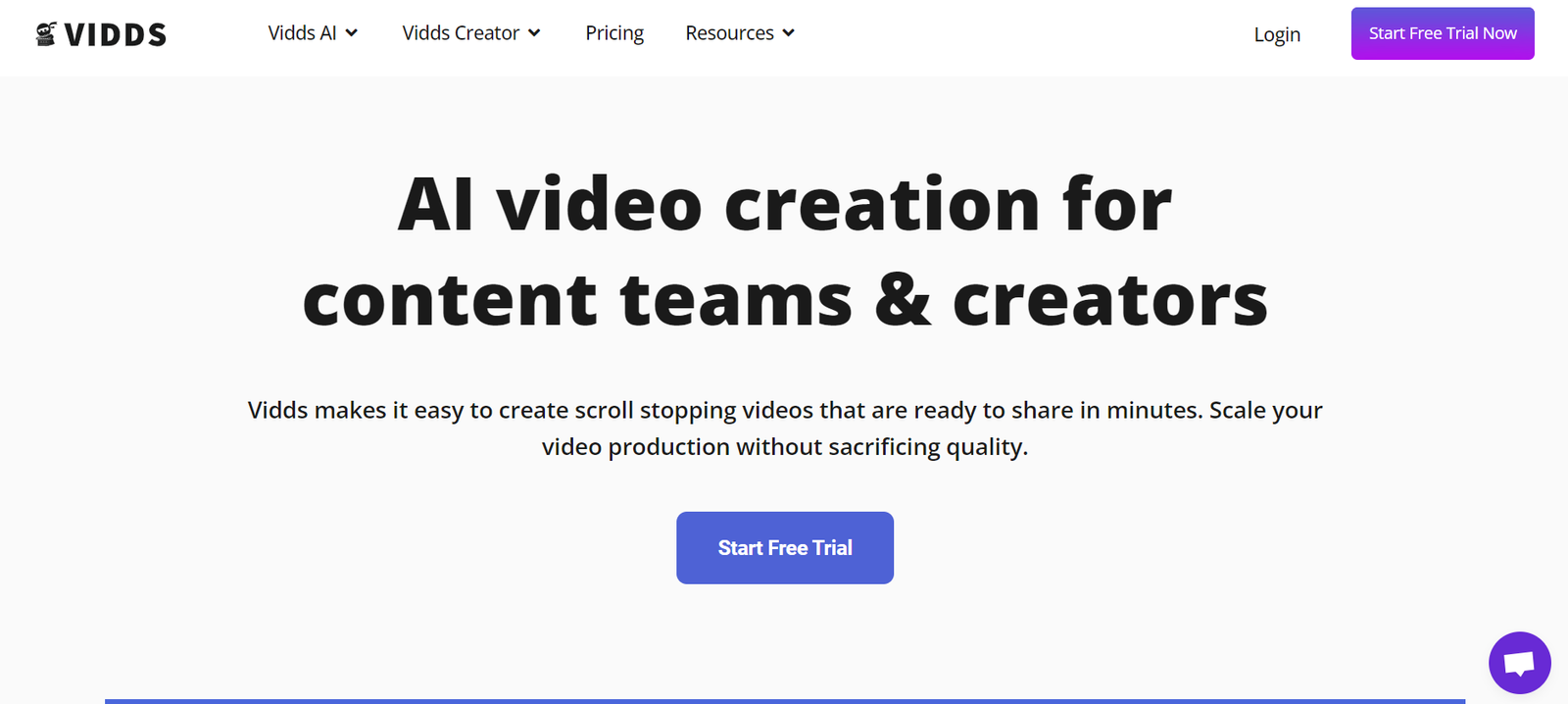
Task: Click the 'AI video creation for' headline line
Action: [784, 205]
